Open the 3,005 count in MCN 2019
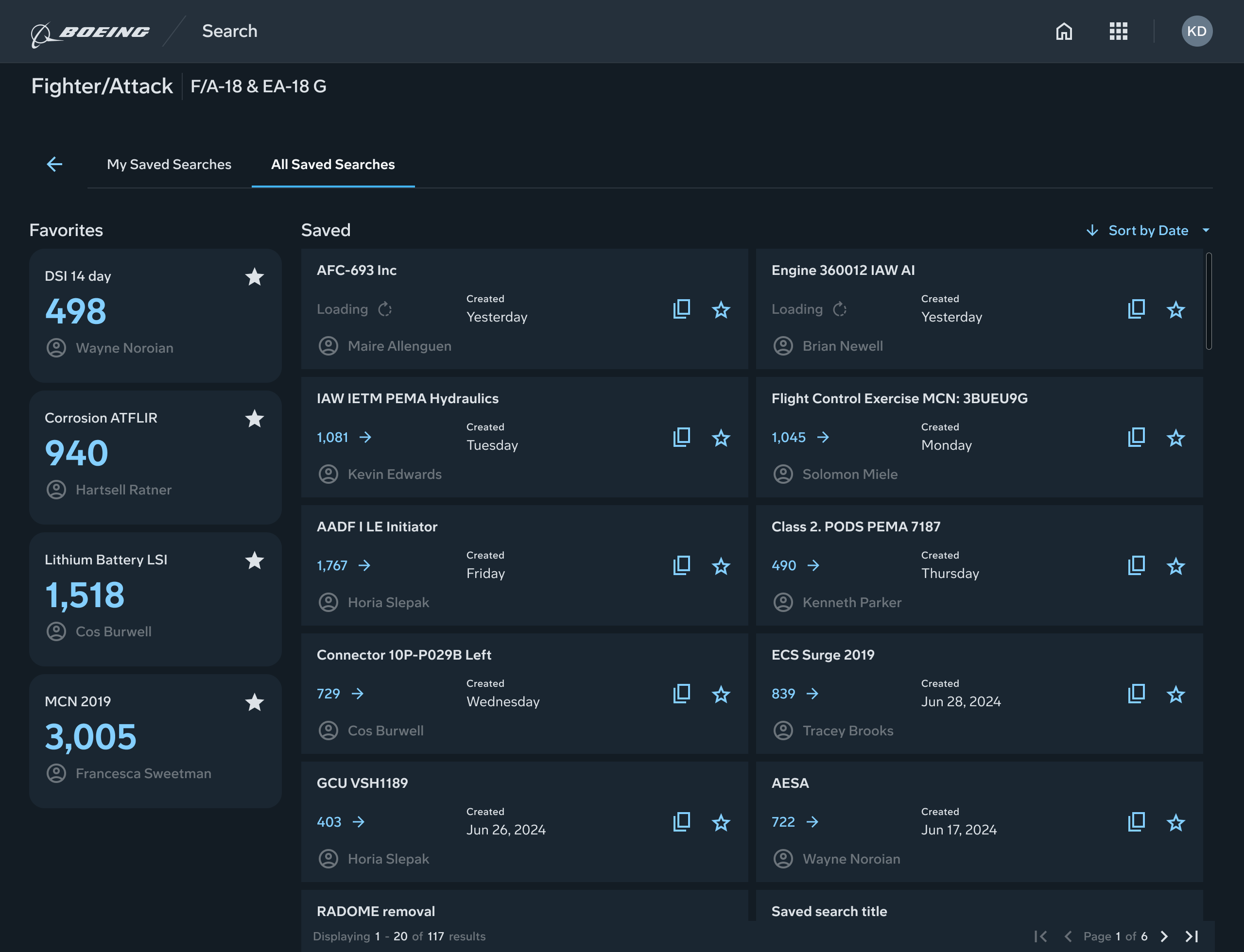The width and height of the screenshot is (1244, 952). point(91,736)
